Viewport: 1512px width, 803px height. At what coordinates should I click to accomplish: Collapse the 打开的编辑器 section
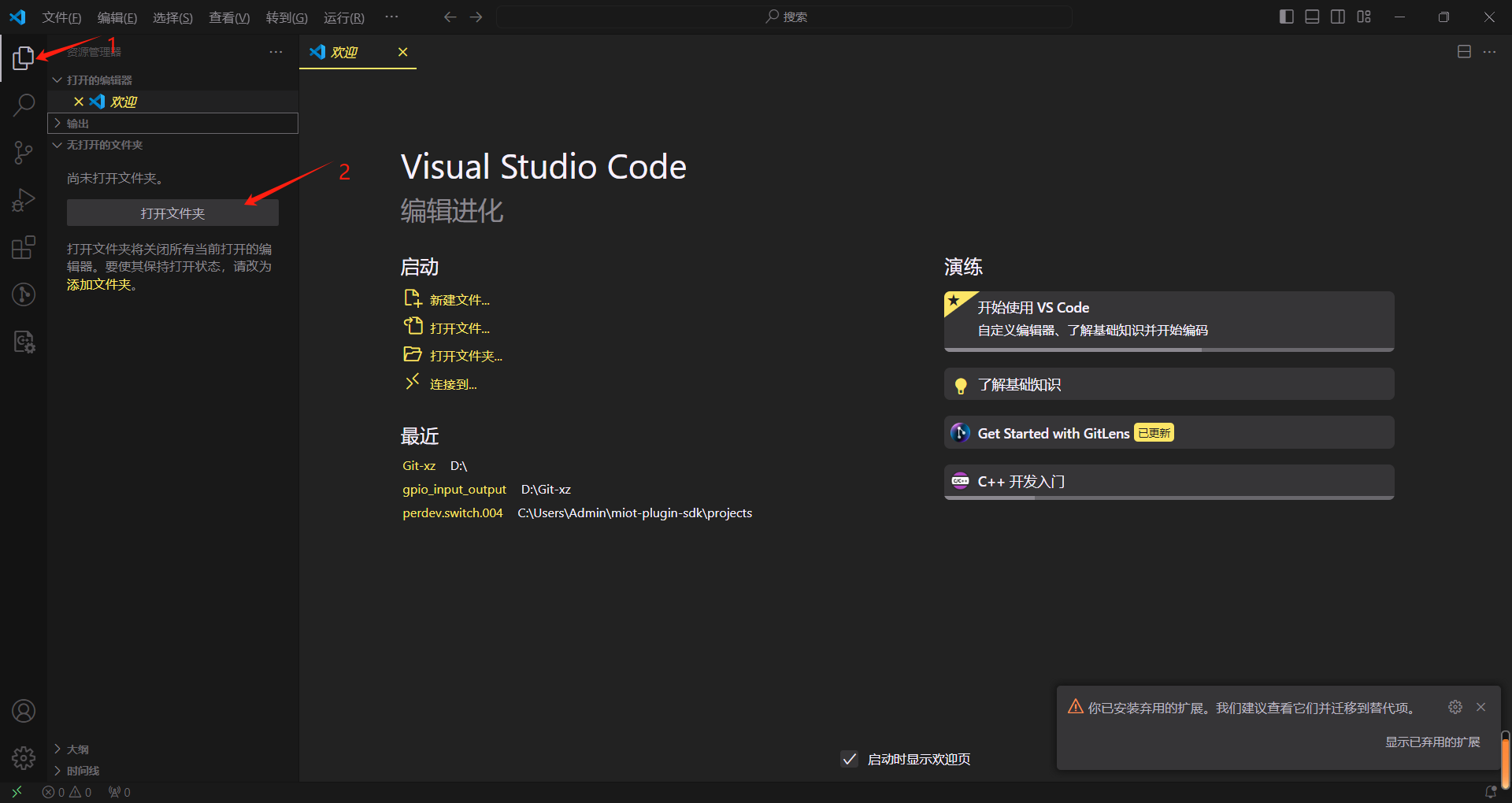tap(172, 80)
